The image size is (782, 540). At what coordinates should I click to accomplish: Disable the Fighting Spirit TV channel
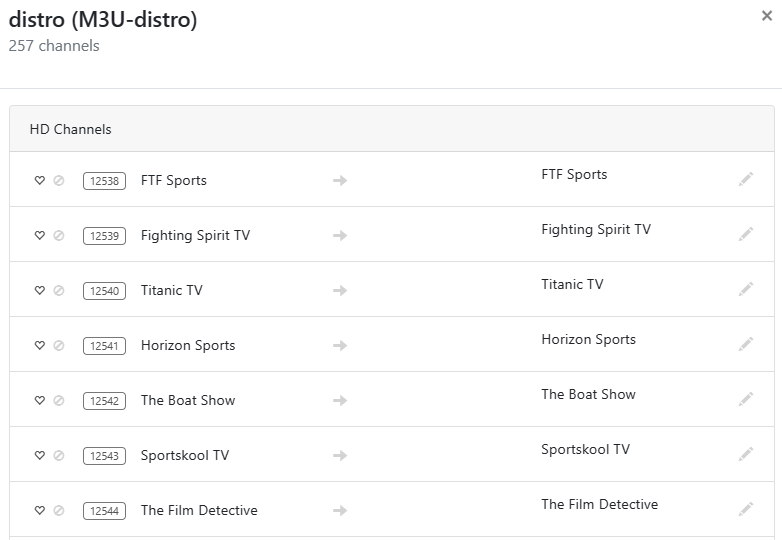58,236
